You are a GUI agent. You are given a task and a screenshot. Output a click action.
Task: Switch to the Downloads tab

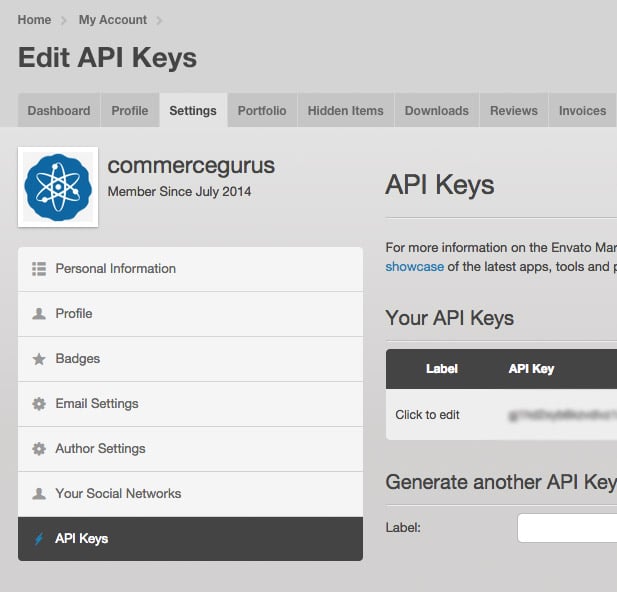tap(437, 111)
